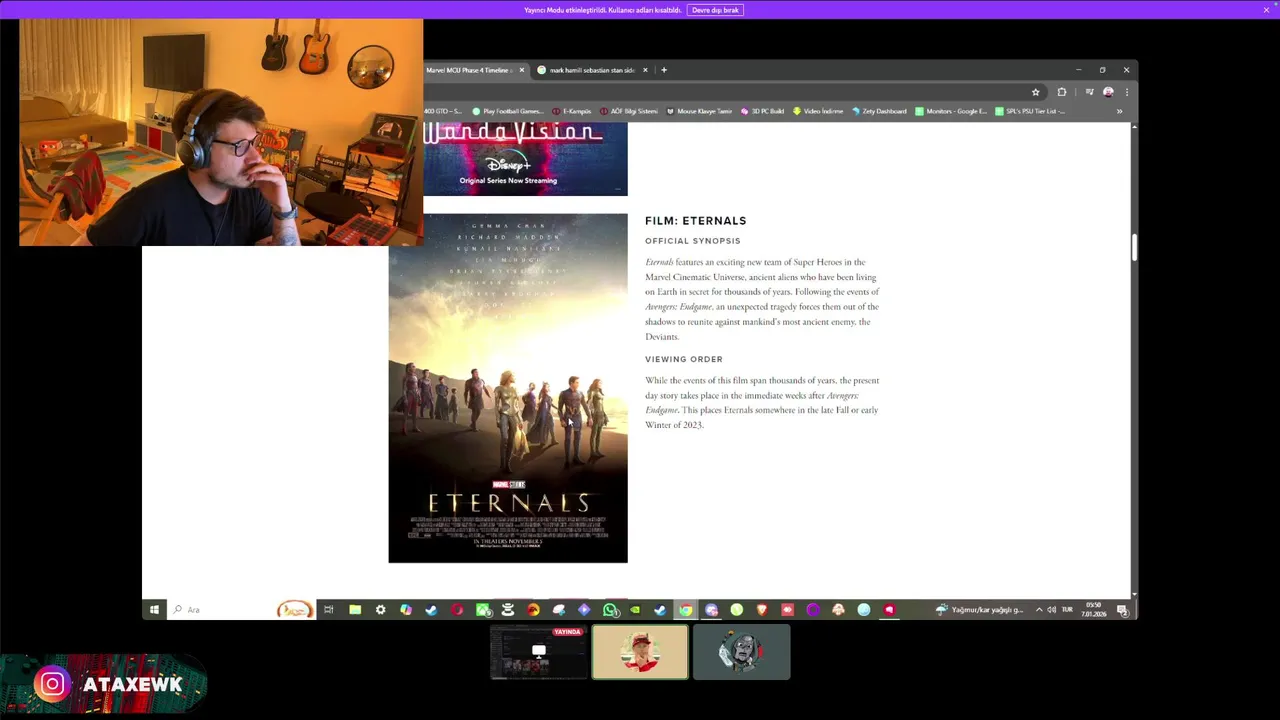Open the SPL's PSU Tier List bookmark
The width and height of the screenshot is (1280, 720).
tap(1029, 111)
